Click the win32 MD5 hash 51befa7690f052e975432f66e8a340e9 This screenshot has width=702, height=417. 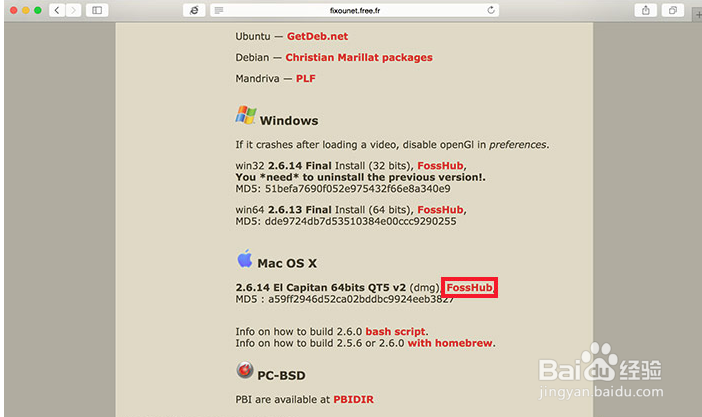358,189
